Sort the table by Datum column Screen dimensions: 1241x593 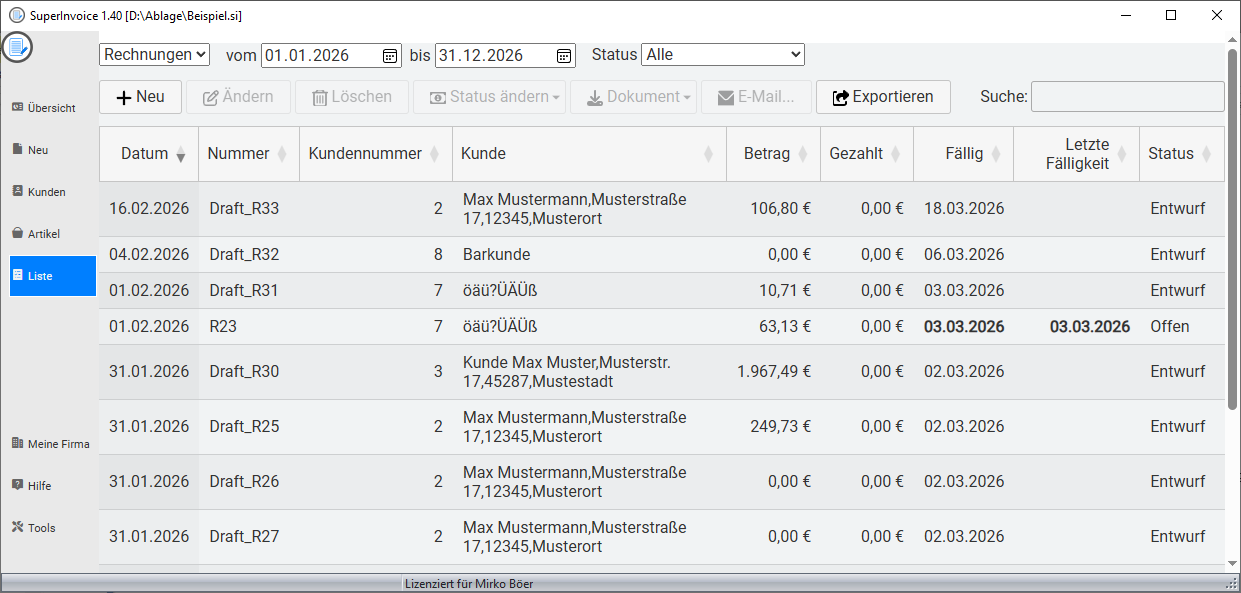(148, 154)
